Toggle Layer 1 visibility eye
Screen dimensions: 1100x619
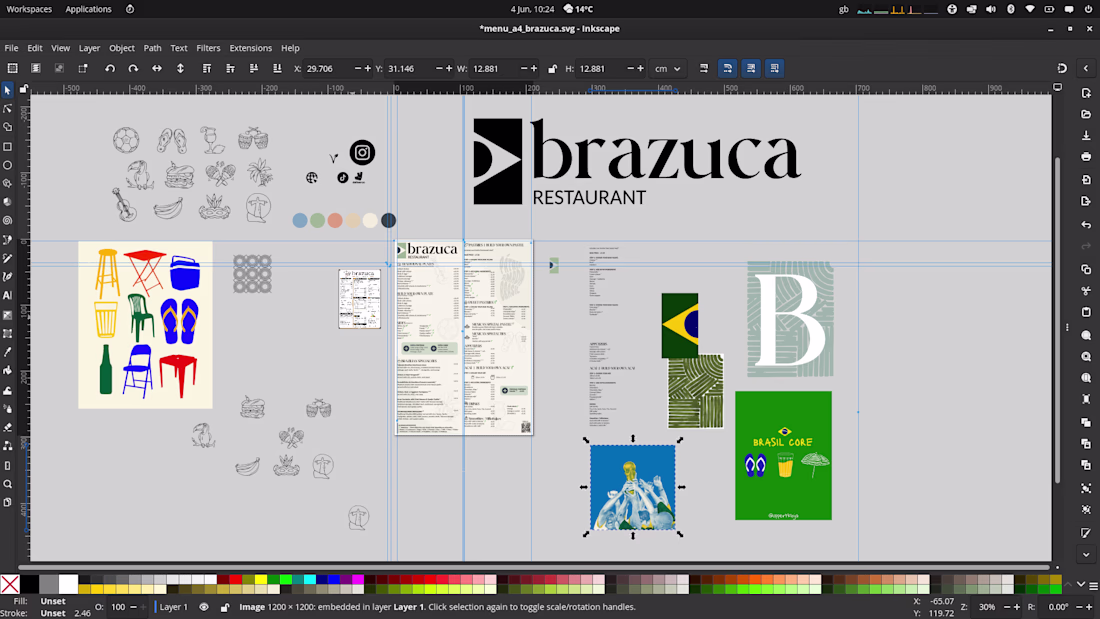[x=203, y=607]
